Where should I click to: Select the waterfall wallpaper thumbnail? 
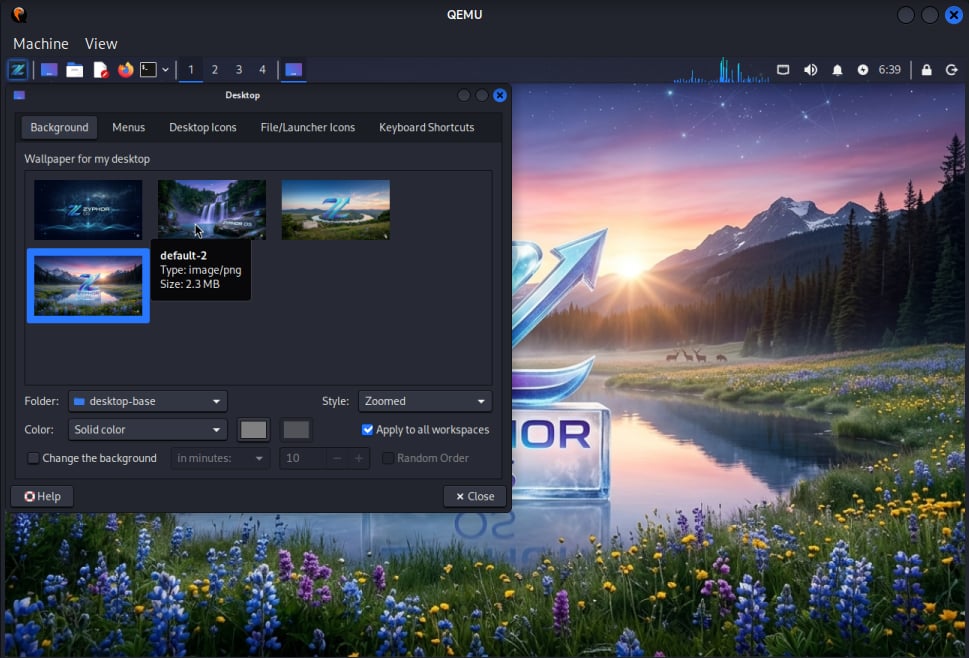pos(212,209)
